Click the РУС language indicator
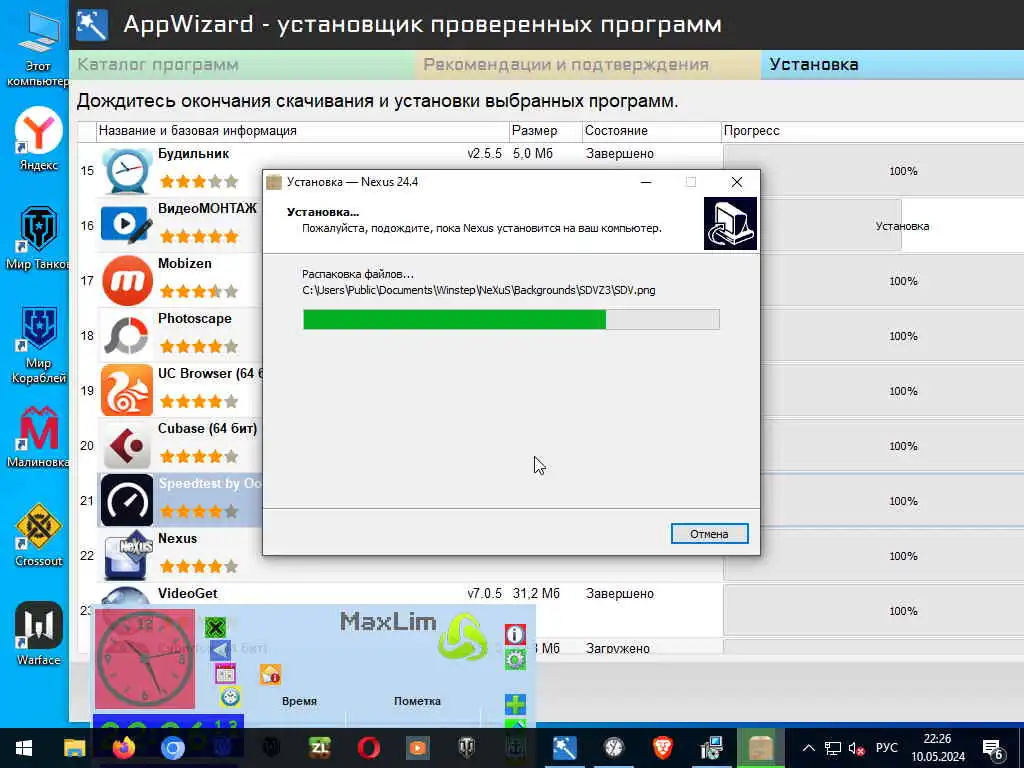Image resolution: width=1024 pixels, height=768 pixels. click(886, 748)
